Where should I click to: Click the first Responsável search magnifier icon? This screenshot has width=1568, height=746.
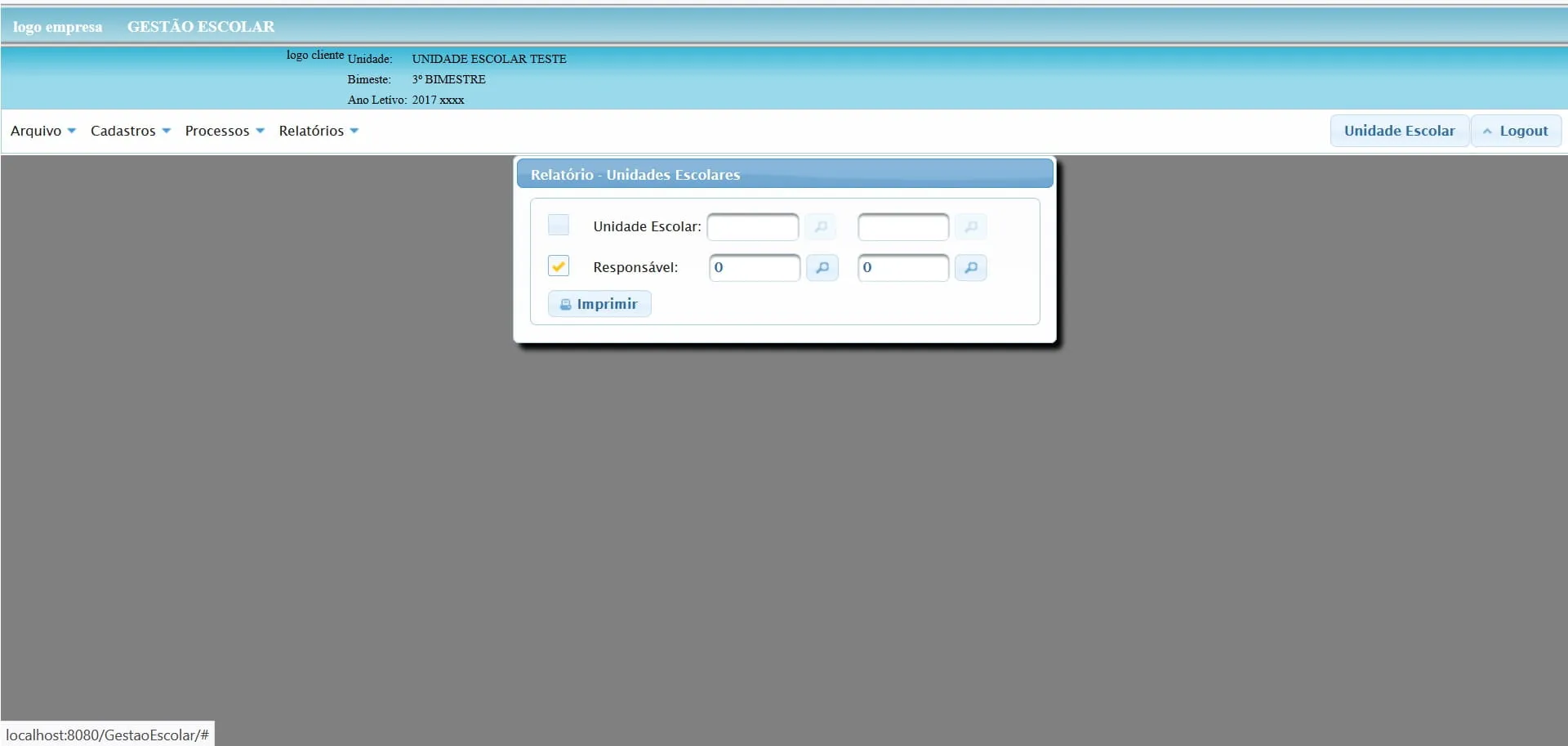pyautogui.click(x=822, y=267)
